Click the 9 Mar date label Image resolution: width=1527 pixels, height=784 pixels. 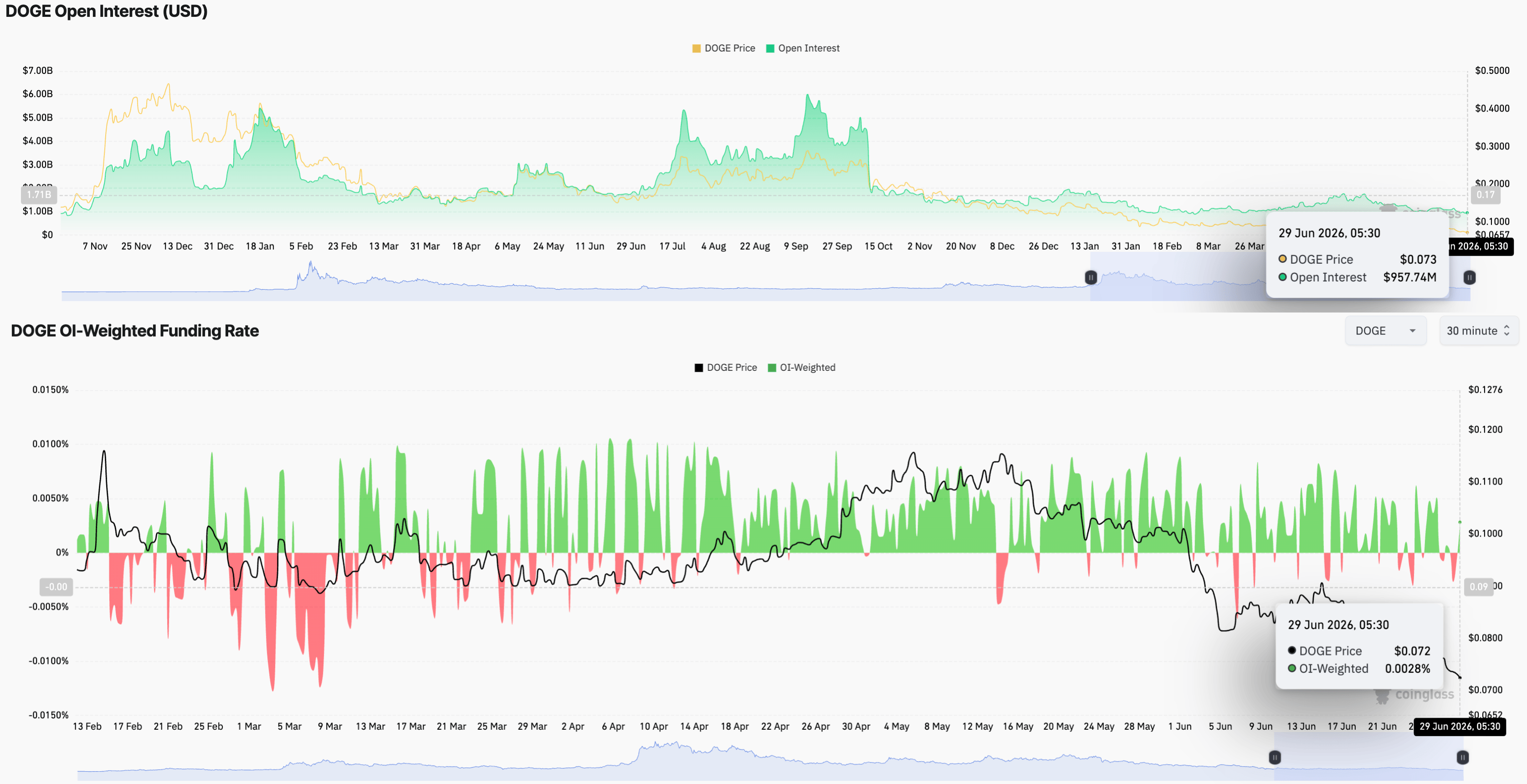point(330,727)
